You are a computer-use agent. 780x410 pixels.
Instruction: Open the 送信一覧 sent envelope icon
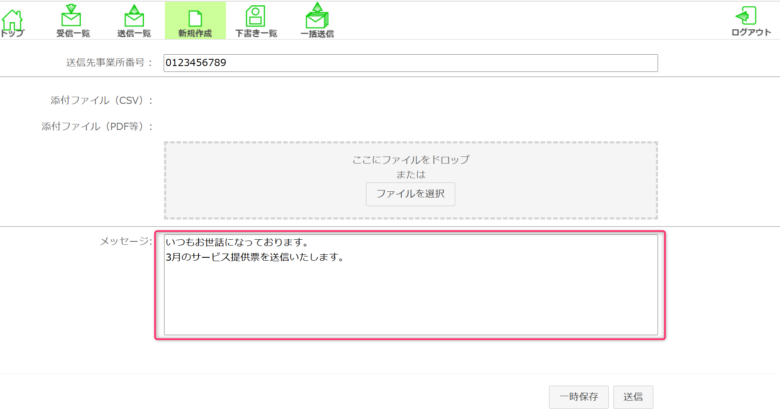(x=133, y=16)
